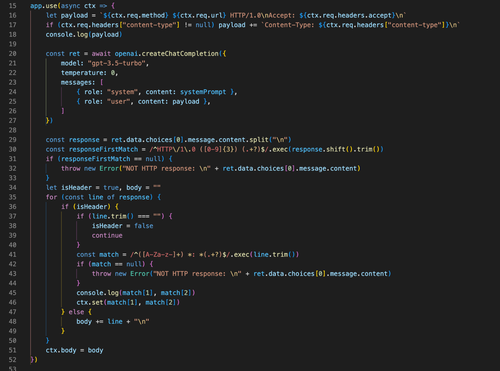This screenshot has width=500, height=371.
Task: Click line number 52 in gutter
Action: pos(12,360)
